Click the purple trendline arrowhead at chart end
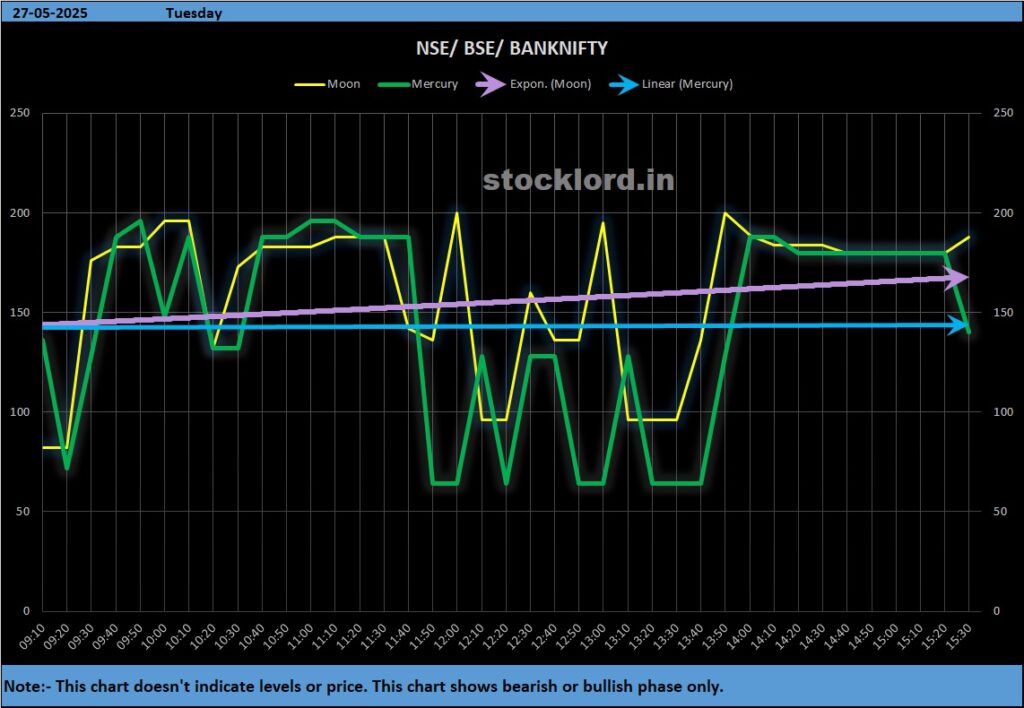Screen dimensions: 1024x708 (x=955, y=278)
